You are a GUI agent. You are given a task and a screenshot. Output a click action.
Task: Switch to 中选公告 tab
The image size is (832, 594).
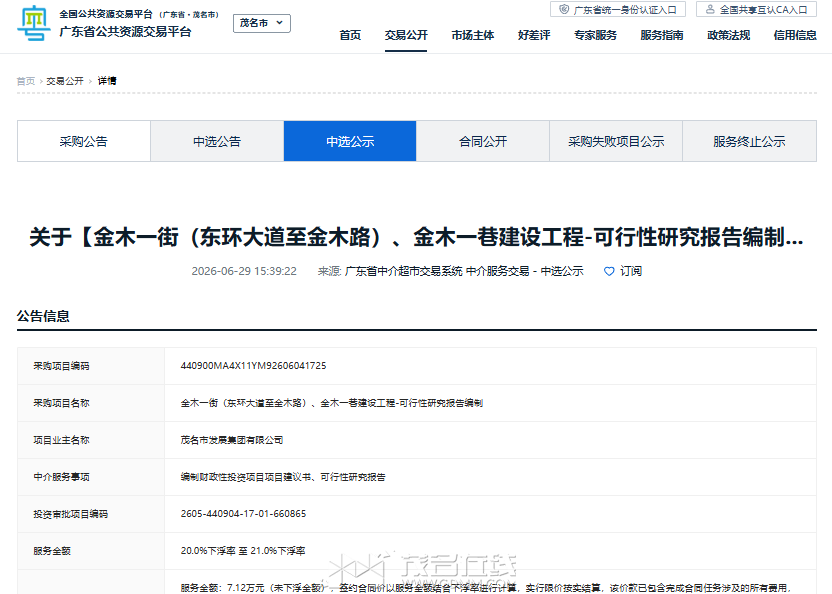(x=217, y=141)
